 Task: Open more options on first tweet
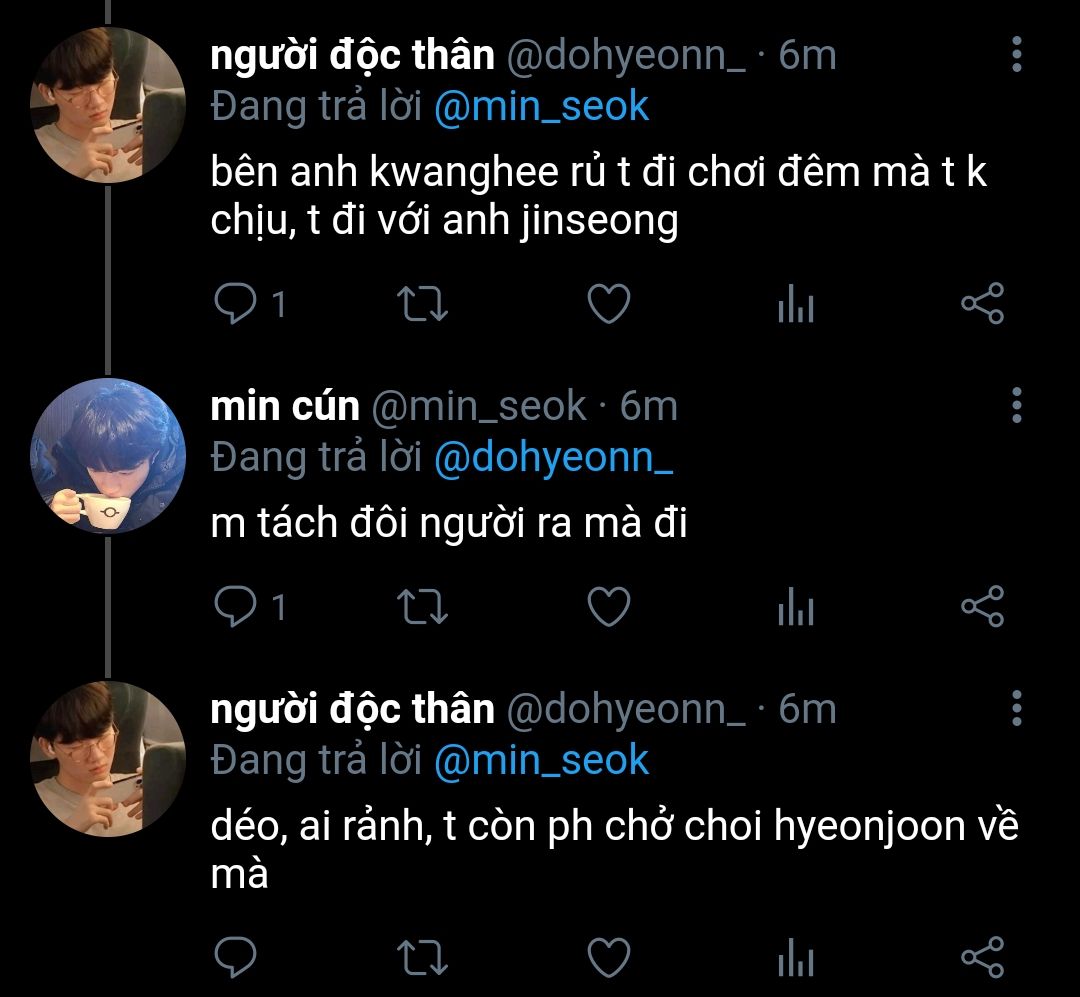(1016, 55)
